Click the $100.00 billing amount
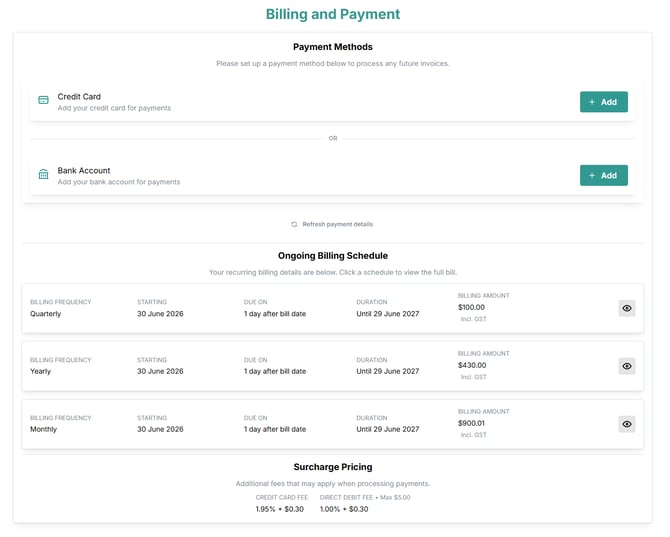 pyautogui.click(x=471, y=307)
